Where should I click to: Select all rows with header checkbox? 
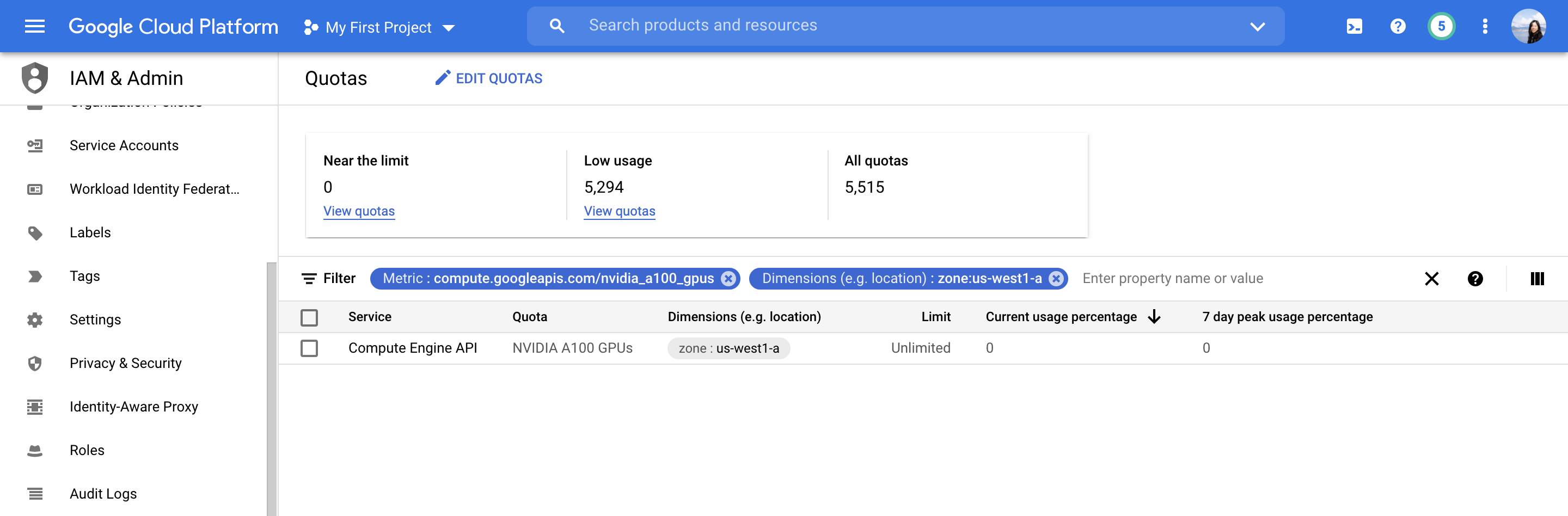click(309, 318)
